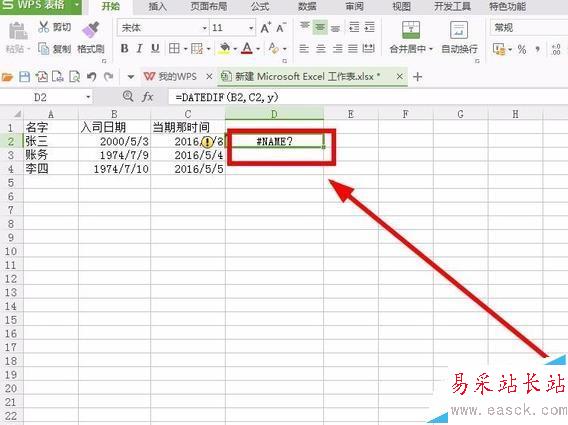Screen dimensions: 568x425
Task: Open the borders dropdown arrow
Action: [x=185, y=49]
